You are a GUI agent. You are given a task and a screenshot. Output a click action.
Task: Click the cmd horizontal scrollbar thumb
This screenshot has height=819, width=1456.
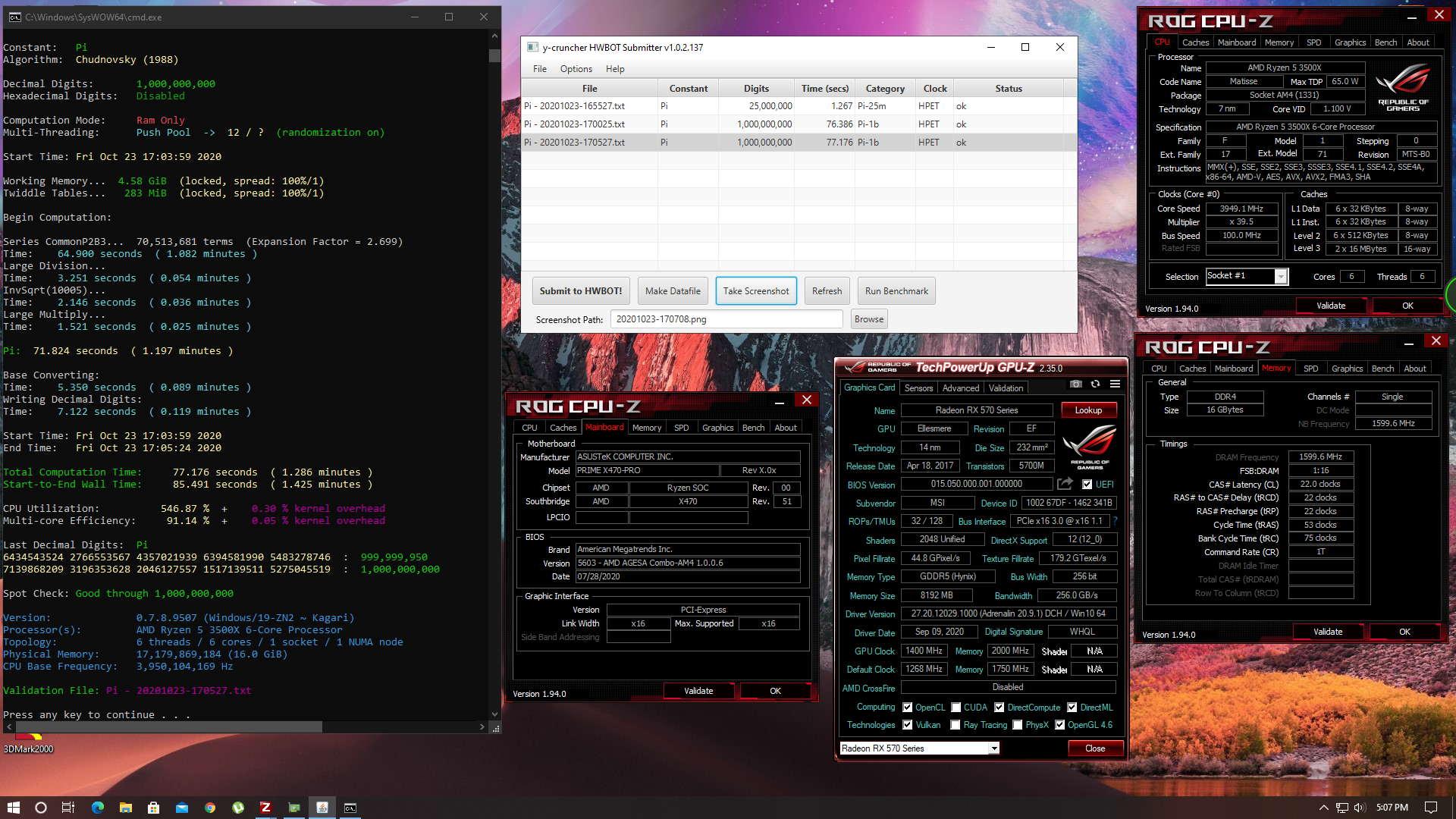click(168, 726)
